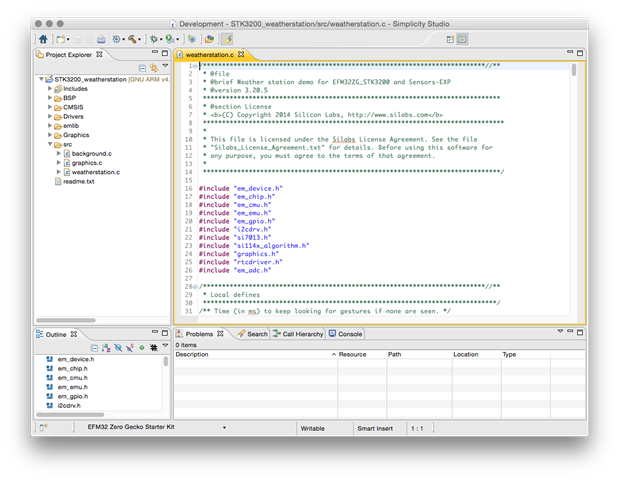Expand the Includes folder
Image resolution: width=619 pixels, height=480 pixels.
(50, 88)
